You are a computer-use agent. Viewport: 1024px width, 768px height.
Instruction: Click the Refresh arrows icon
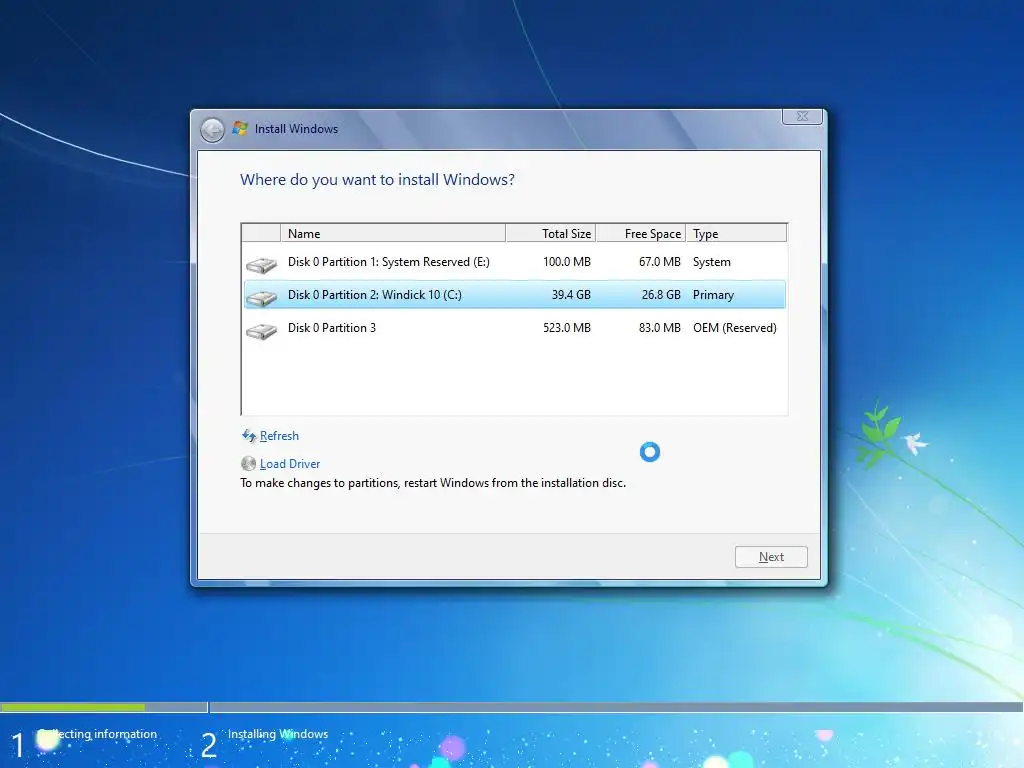[x=249, y=436]
